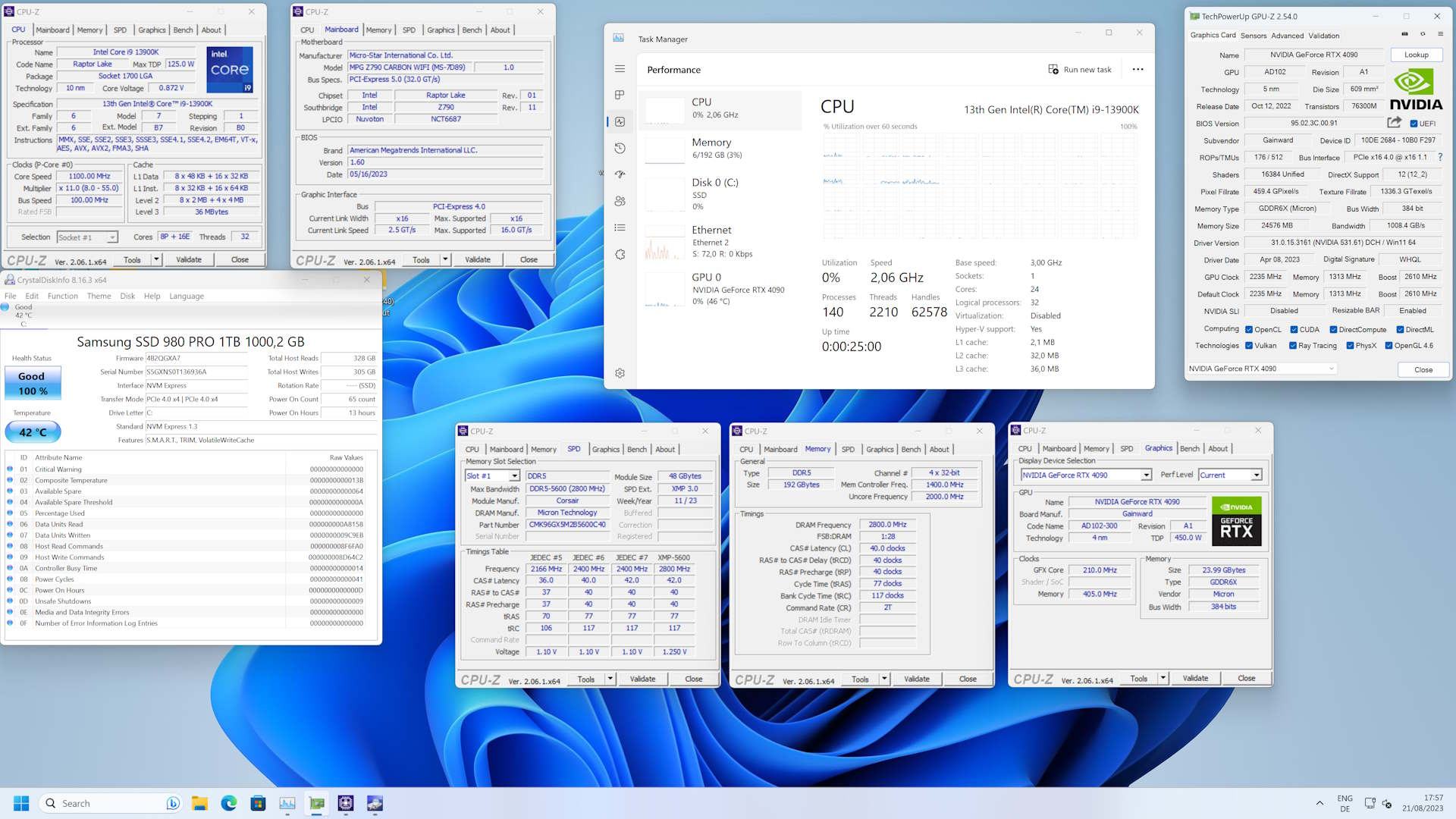Screen dimensions: 1456x819
Task: Open Bench tab in CPU-Z CPU window
Action: point(183,30)
